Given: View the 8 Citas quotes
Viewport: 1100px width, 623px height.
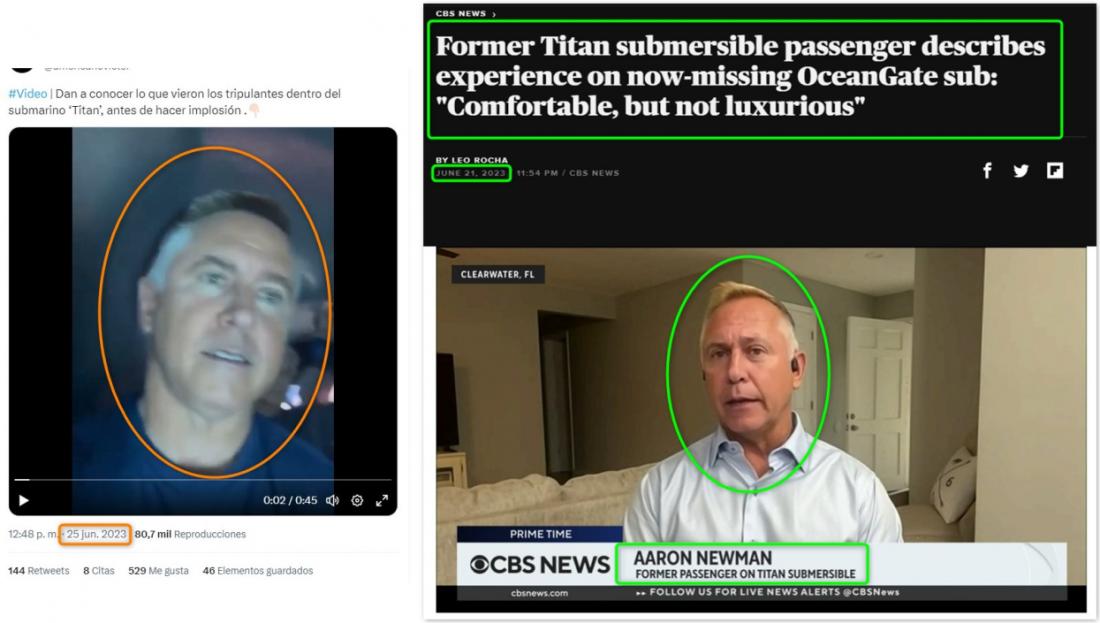Looking at the screenshot, I should (x=99, y=570).
